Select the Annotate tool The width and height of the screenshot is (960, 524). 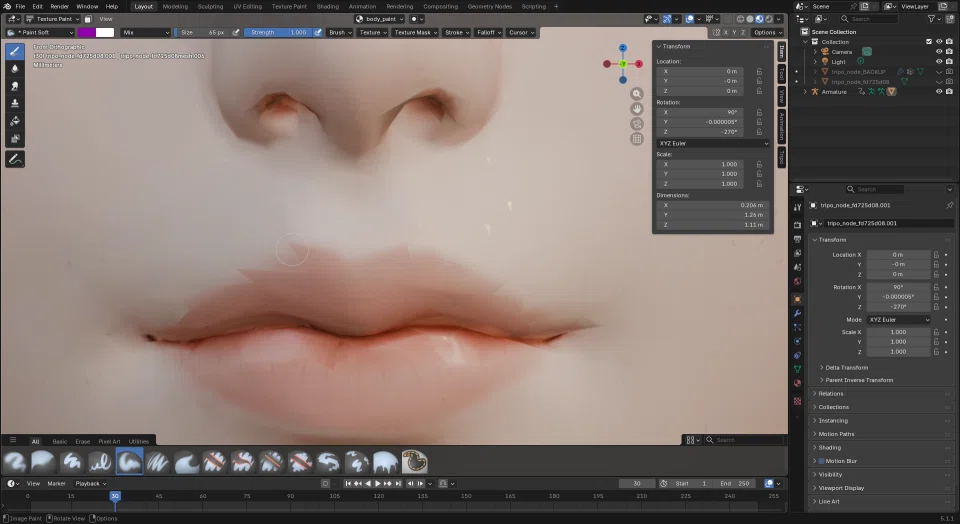coord(15,159)
